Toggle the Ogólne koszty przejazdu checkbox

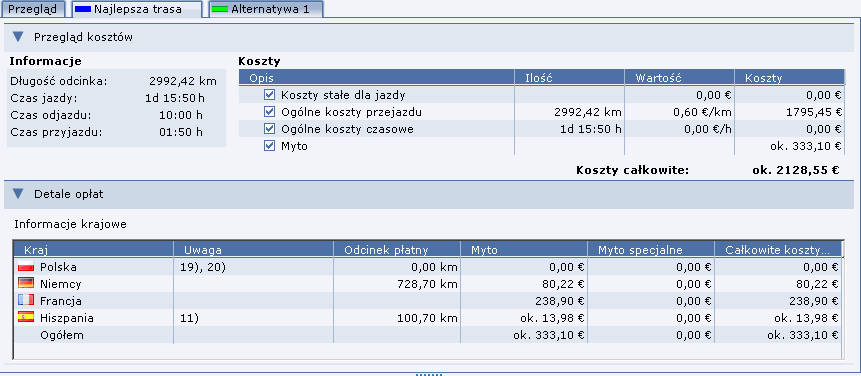pyautogui.click(x=269, y=112)
